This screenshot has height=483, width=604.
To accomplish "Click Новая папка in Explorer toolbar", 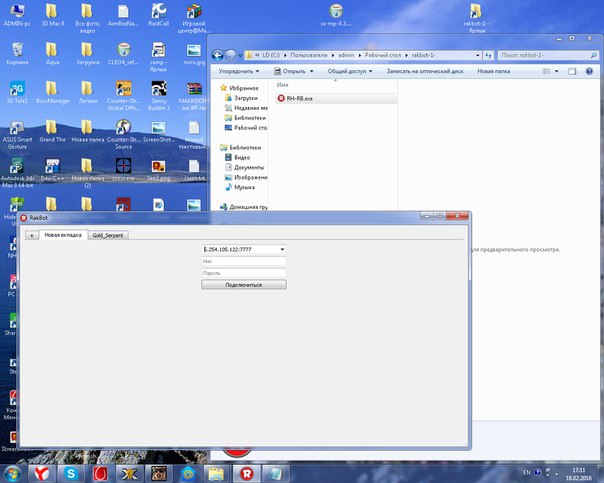I will pos(493,71).
